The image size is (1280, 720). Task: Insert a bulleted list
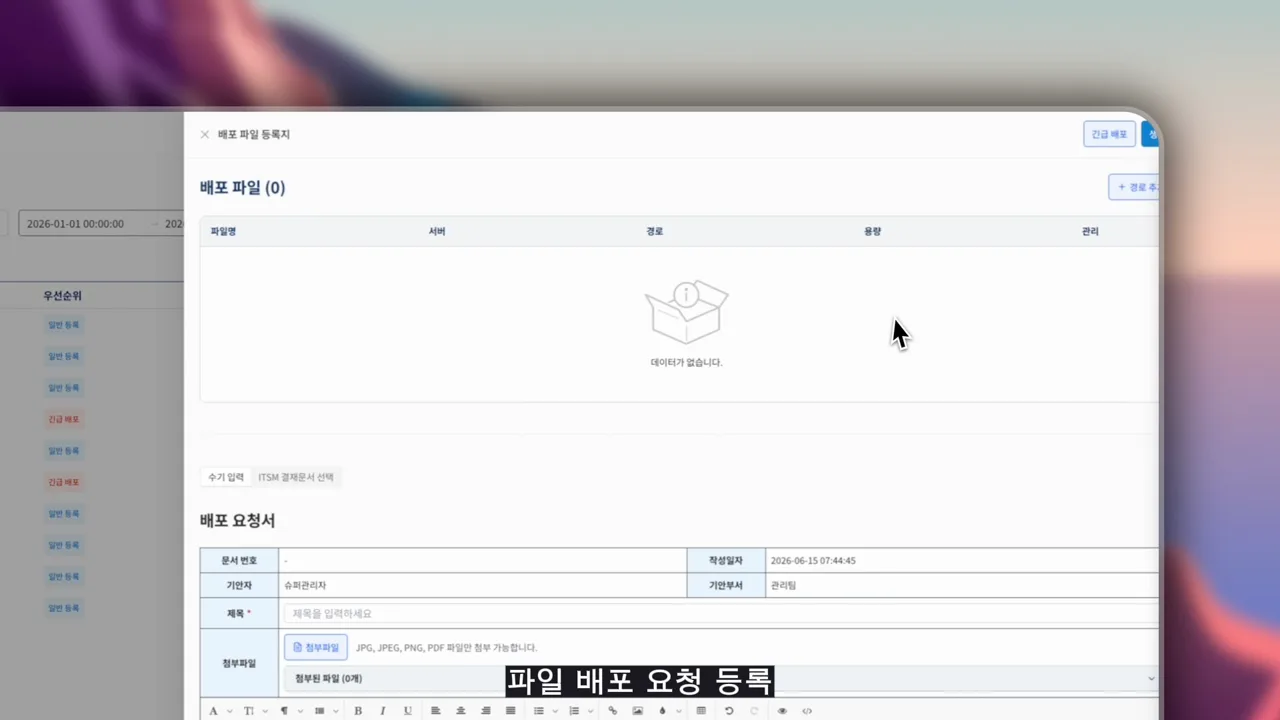point(539,711)
